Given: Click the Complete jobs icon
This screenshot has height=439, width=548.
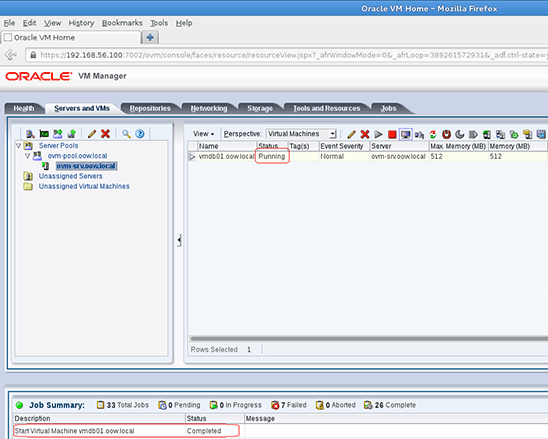Looking at the screenshot, I should pos(368,405).
